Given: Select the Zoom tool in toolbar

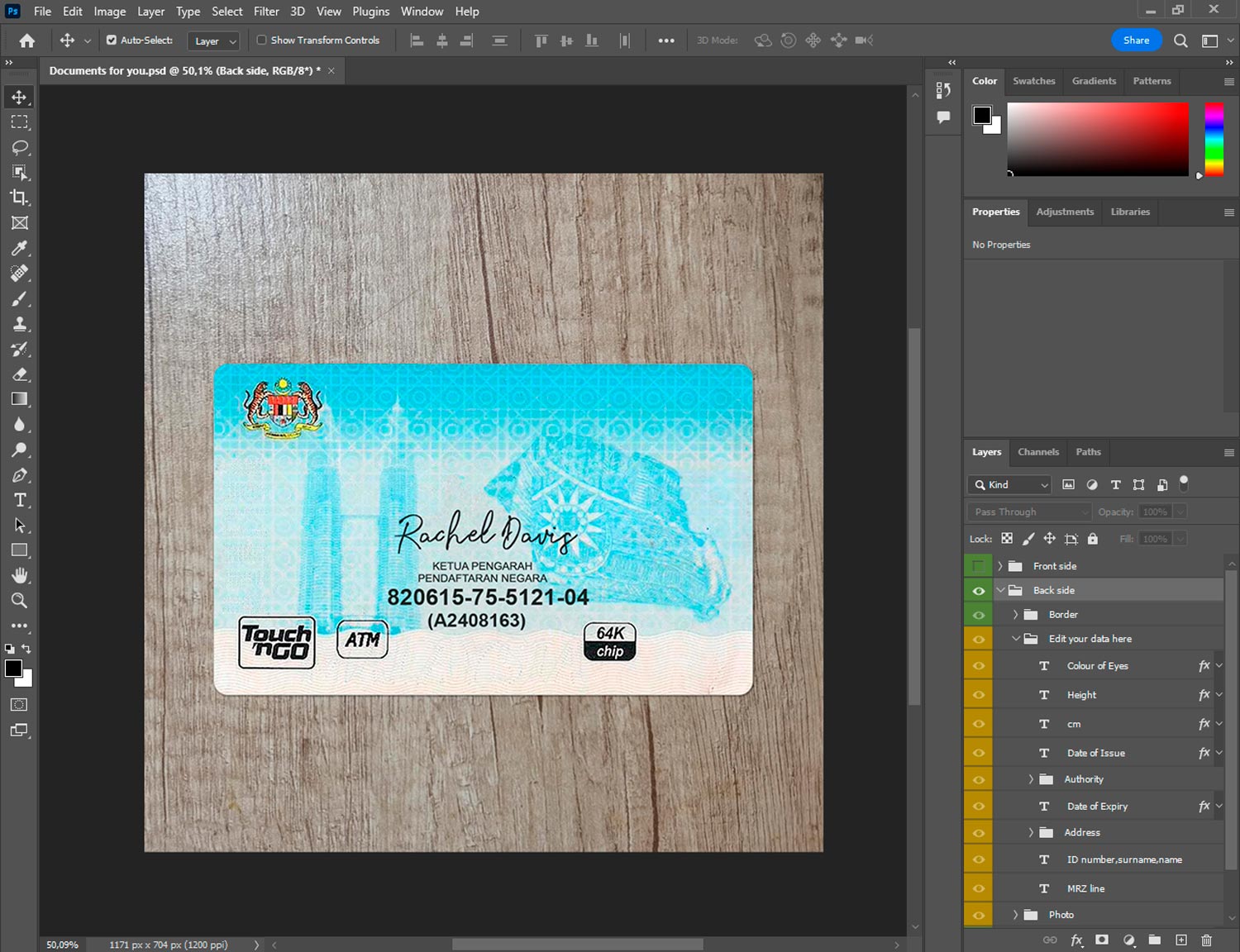Looking at the screenshot, I should [19, 601].
